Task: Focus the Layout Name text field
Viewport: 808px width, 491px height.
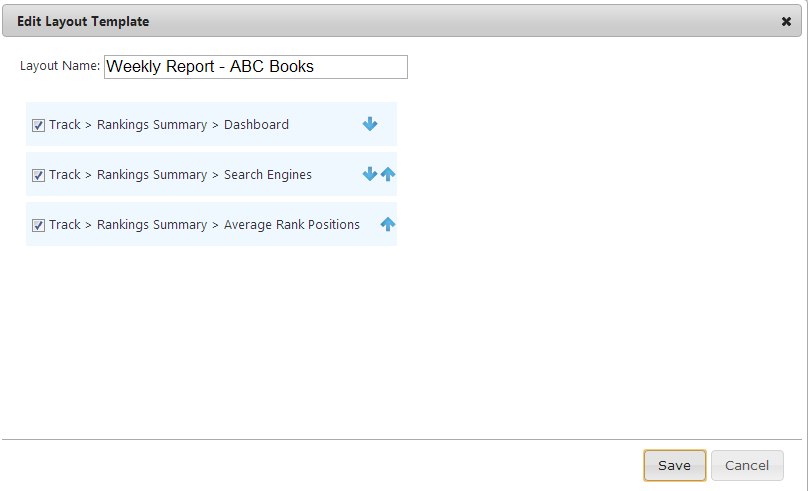Action: 255,67
